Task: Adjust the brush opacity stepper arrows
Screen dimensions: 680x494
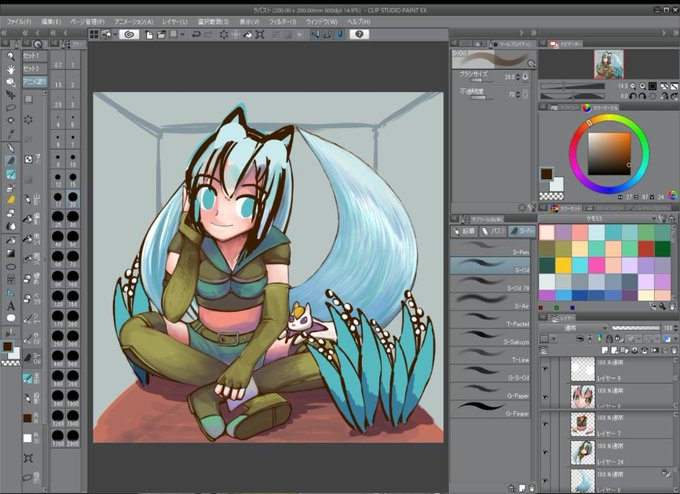Action: coord(517,94)
